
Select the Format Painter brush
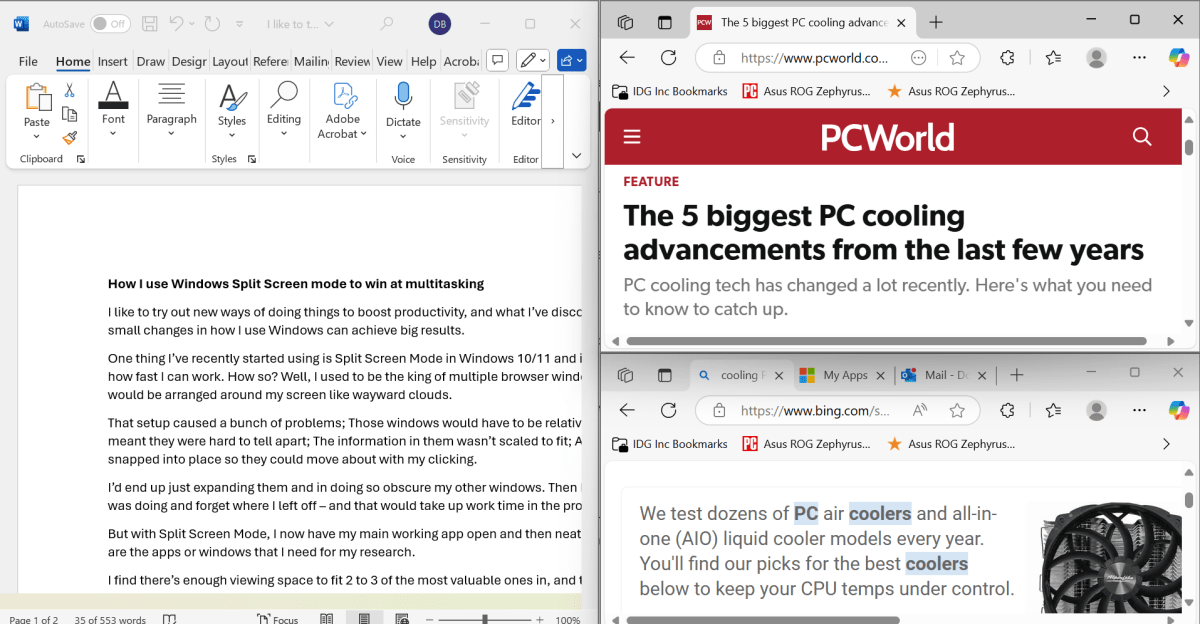[69, 138]
